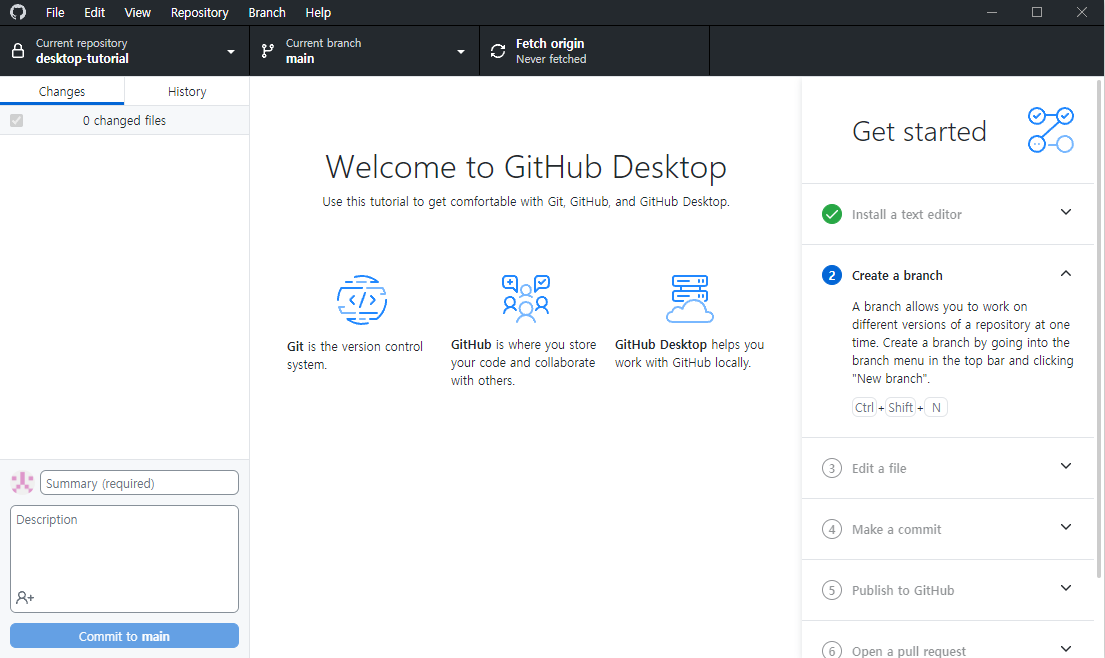Click the 'main' branch name text
The image size is (1105, 658).
tap(300, 58)
